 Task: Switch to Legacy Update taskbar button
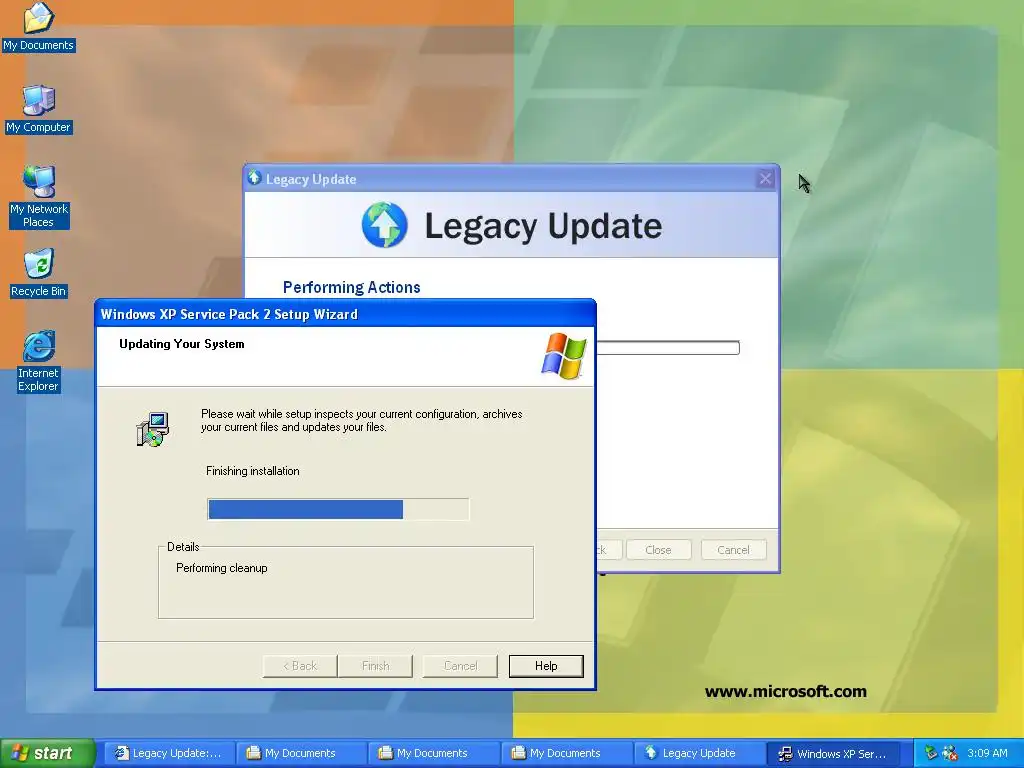[x=698, y=753]
